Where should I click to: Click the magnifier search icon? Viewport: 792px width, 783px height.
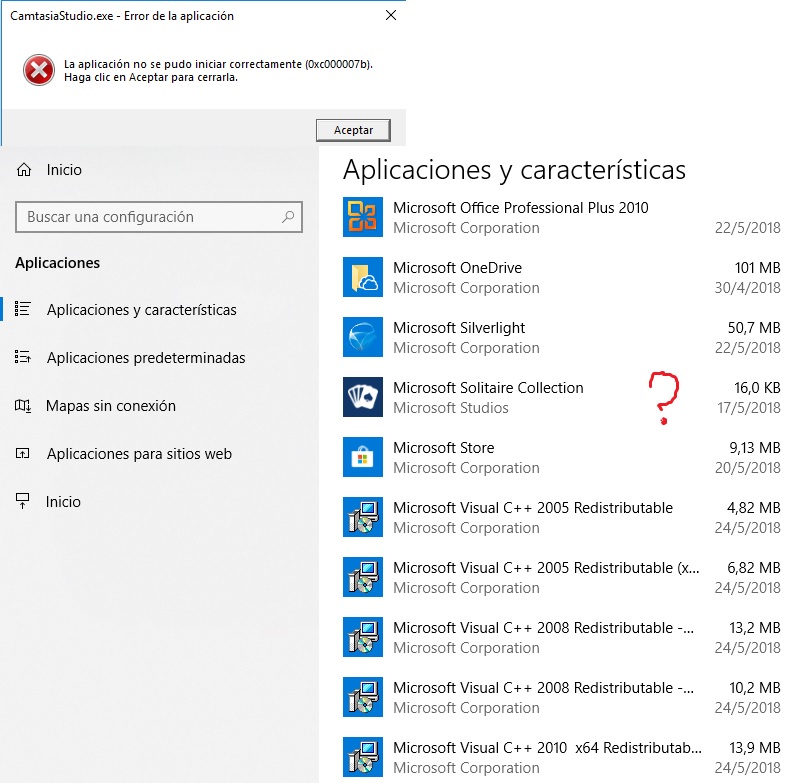(x=288, y=217)
